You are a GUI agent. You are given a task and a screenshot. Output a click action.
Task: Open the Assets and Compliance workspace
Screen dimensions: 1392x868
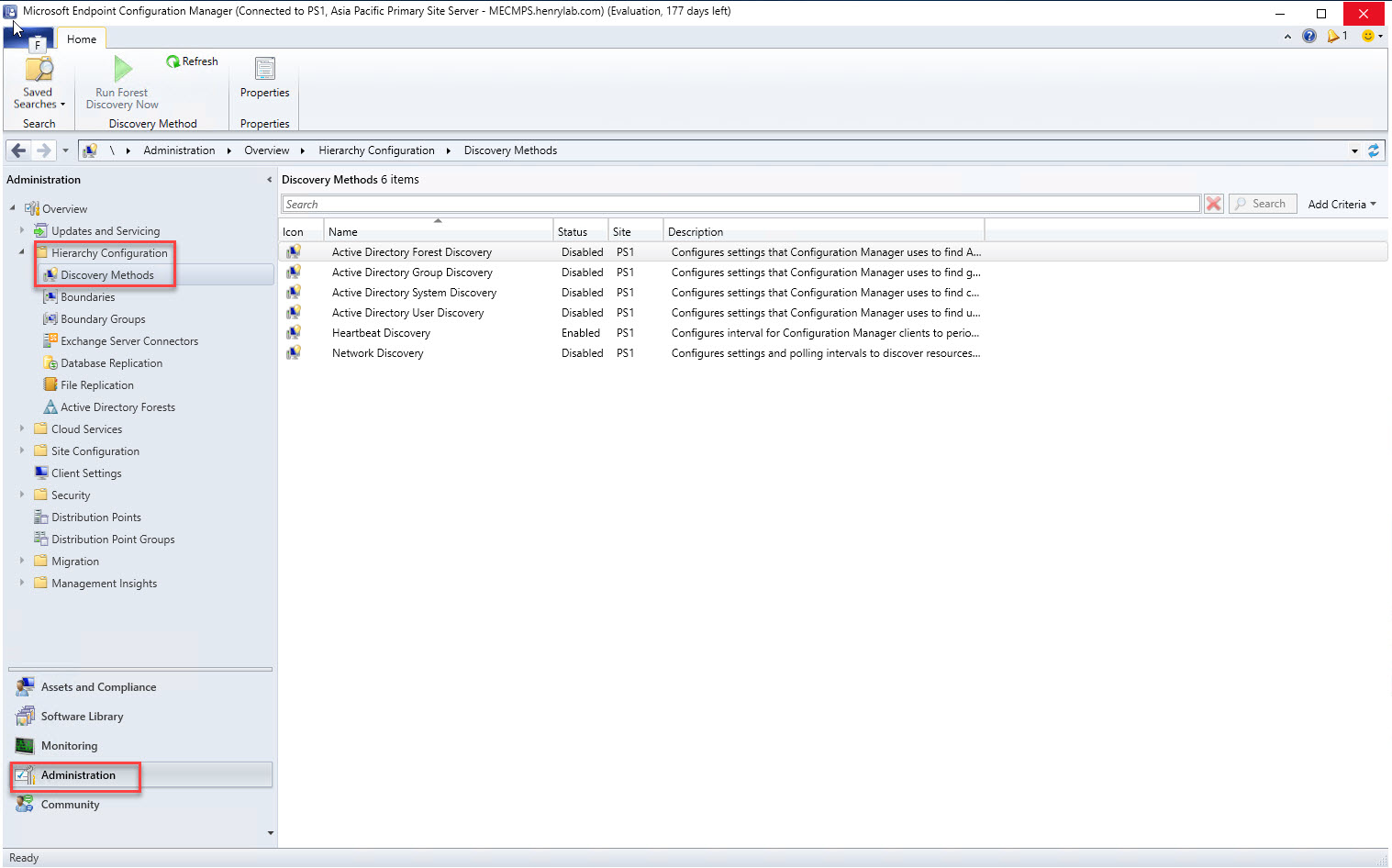[x=98, y=687]
